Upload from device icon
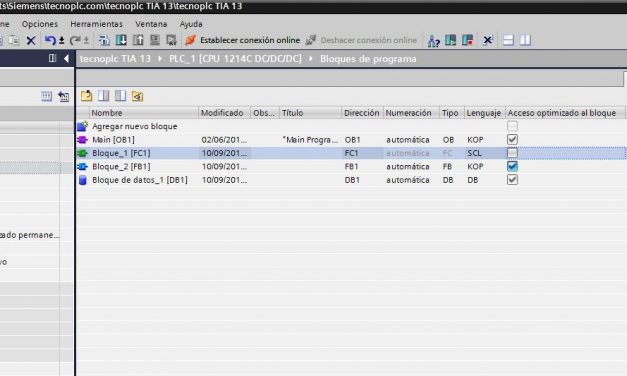 [x=138, y=40]
